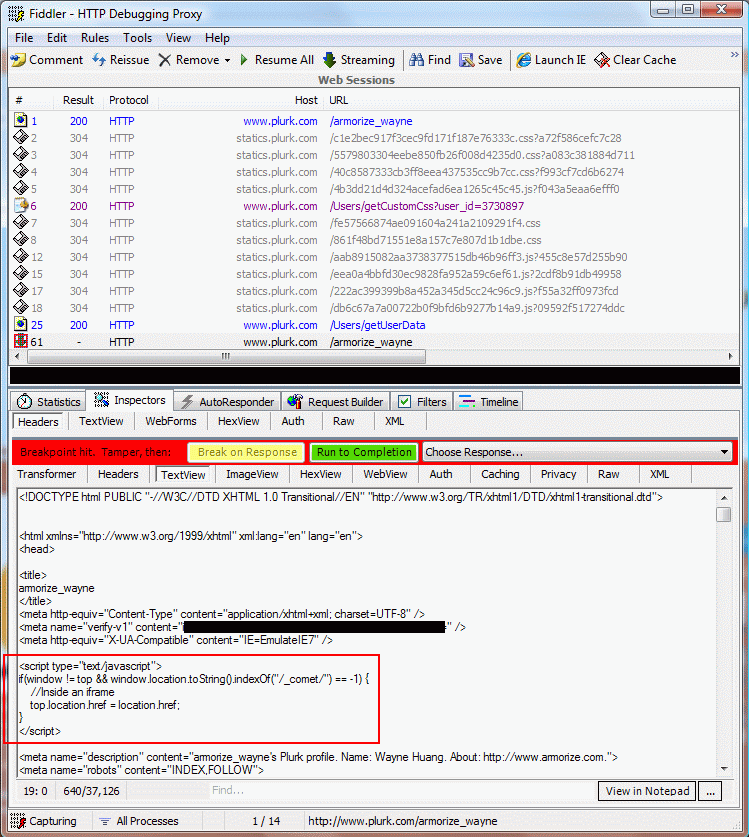Click the Remove X icon
The image size is (749, 837).
pos(164,60)
